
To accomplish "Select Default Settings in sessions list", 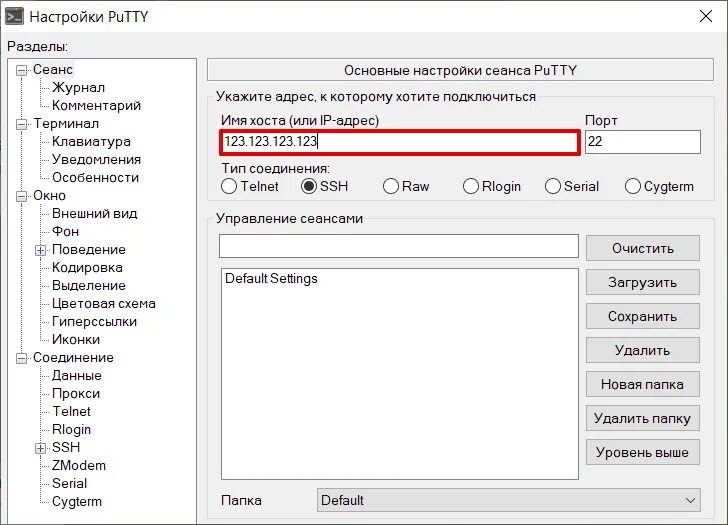I will coord(271,279).
